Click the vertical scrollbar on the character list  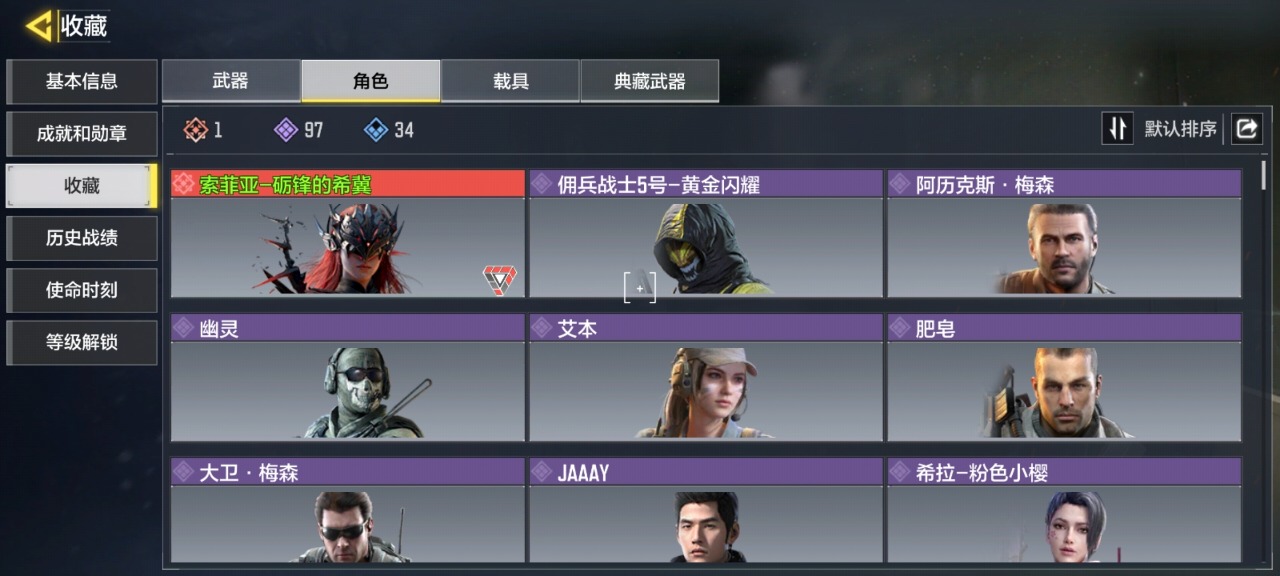(1264, 175)
